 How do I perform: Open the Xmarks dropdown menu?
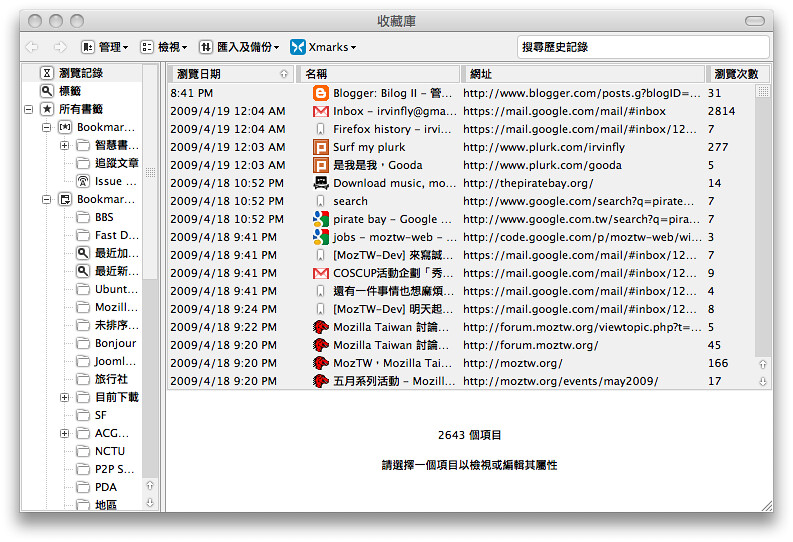pos(323,47)
